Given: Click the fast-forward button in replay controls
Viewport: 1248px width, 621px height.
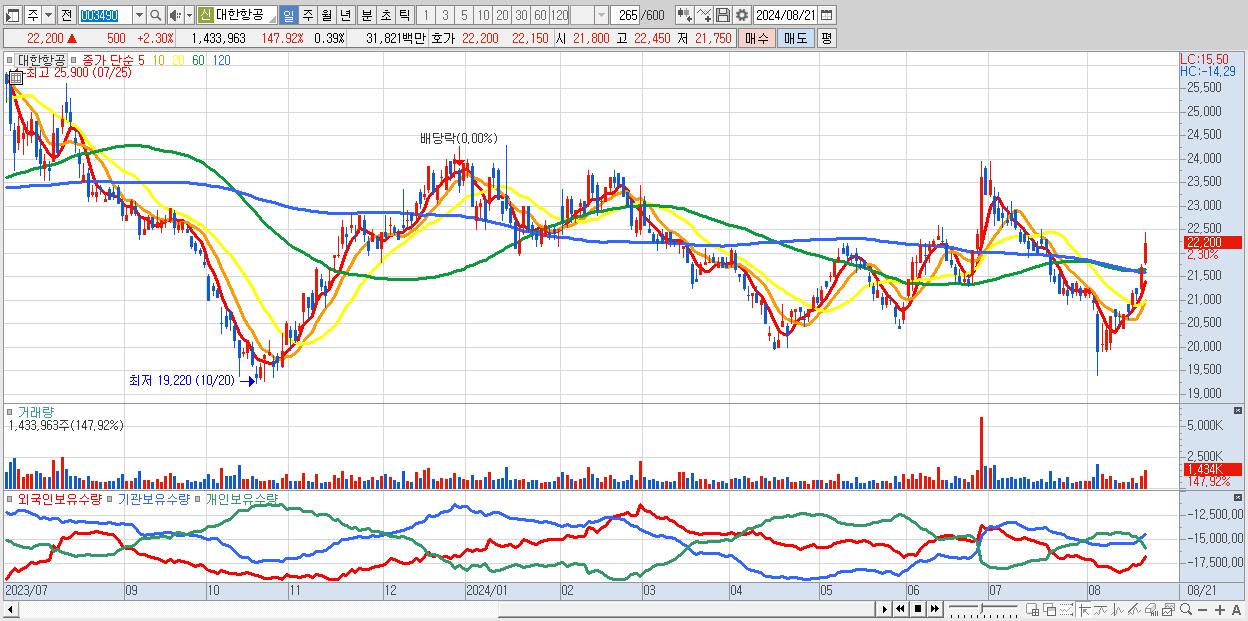Looking at the screenshot, I should point(934,609).
